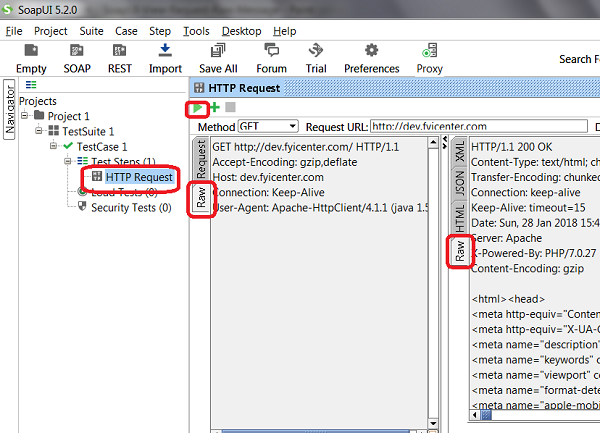
Task: Cancel the request with the gray stop button
Action: pyautogui.click(x=230, y=107)
